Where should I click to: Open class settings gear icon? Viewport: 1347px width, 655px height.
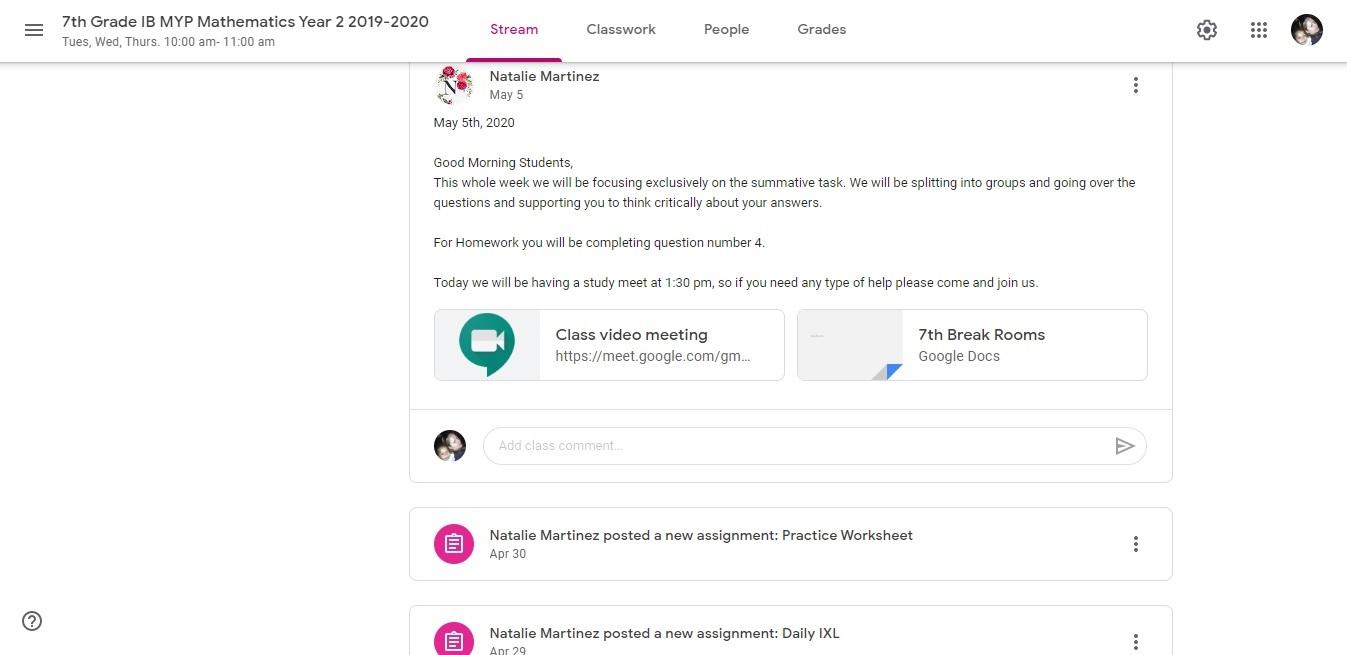(1207, 30)
